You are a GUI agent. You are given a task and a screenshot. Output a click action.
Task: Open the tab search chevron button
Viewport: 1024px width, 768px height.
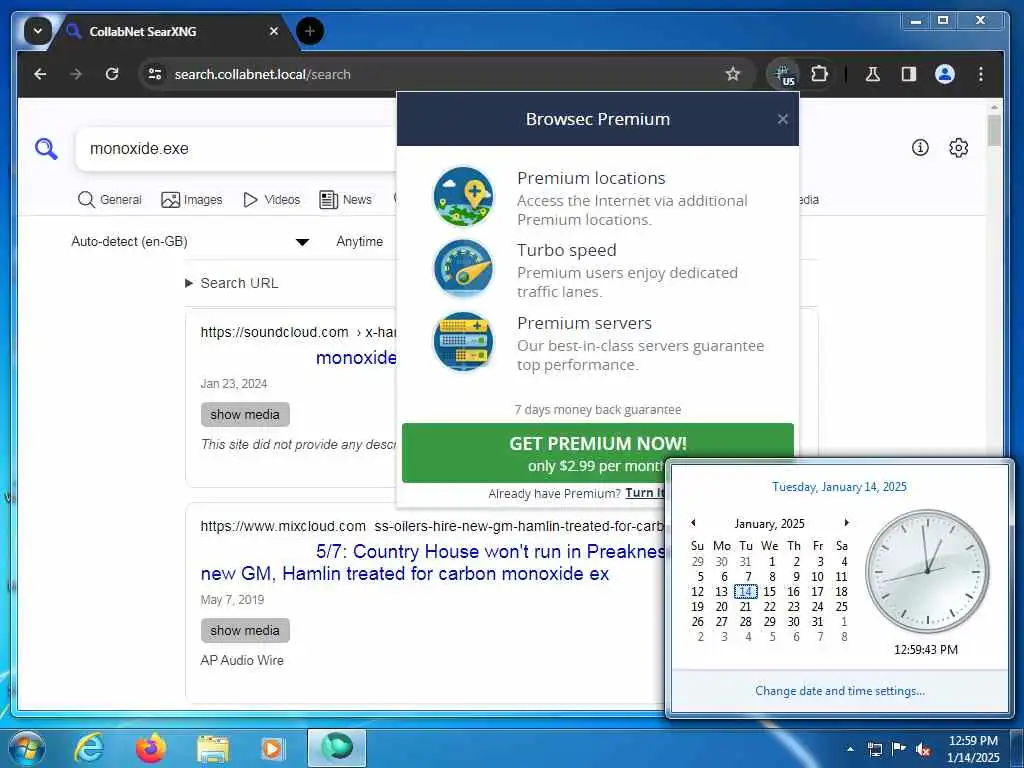(38, 31)
